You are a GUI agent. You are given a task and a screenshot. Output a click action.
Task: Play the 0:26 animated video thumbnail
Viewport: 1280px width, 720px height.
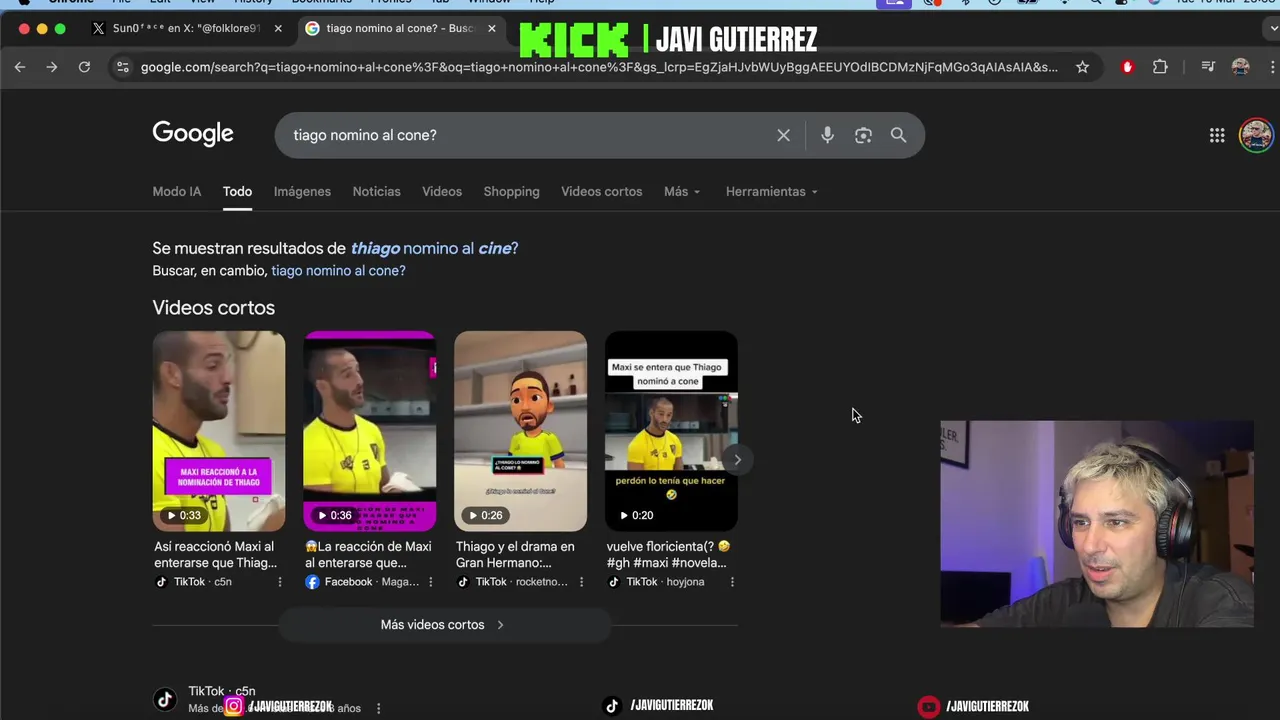click(520, 431)
